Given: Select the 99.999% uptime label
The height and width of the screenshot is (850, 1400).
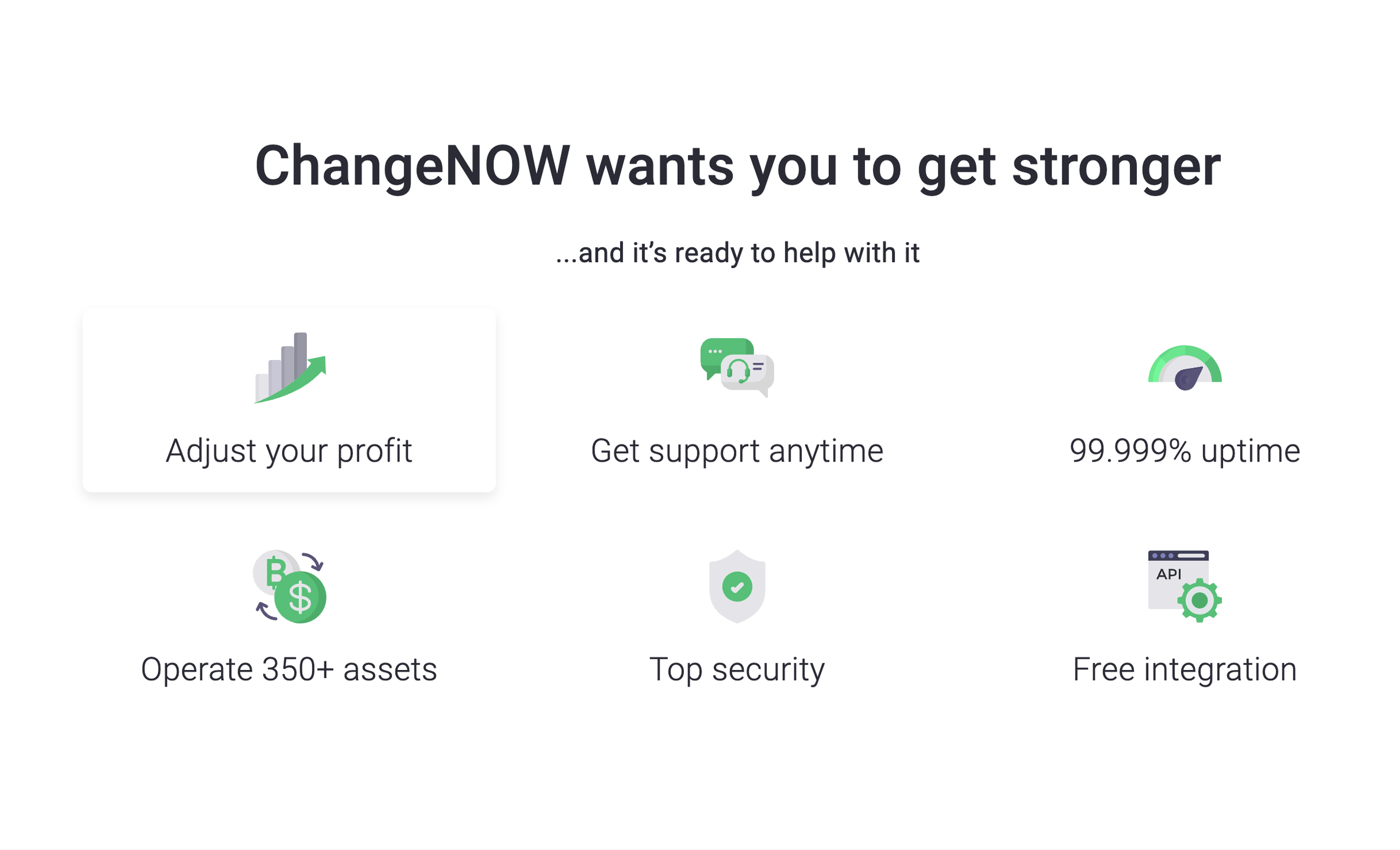Looking at the screenshot, I should pyautogui.click(x=1184, y=450).
